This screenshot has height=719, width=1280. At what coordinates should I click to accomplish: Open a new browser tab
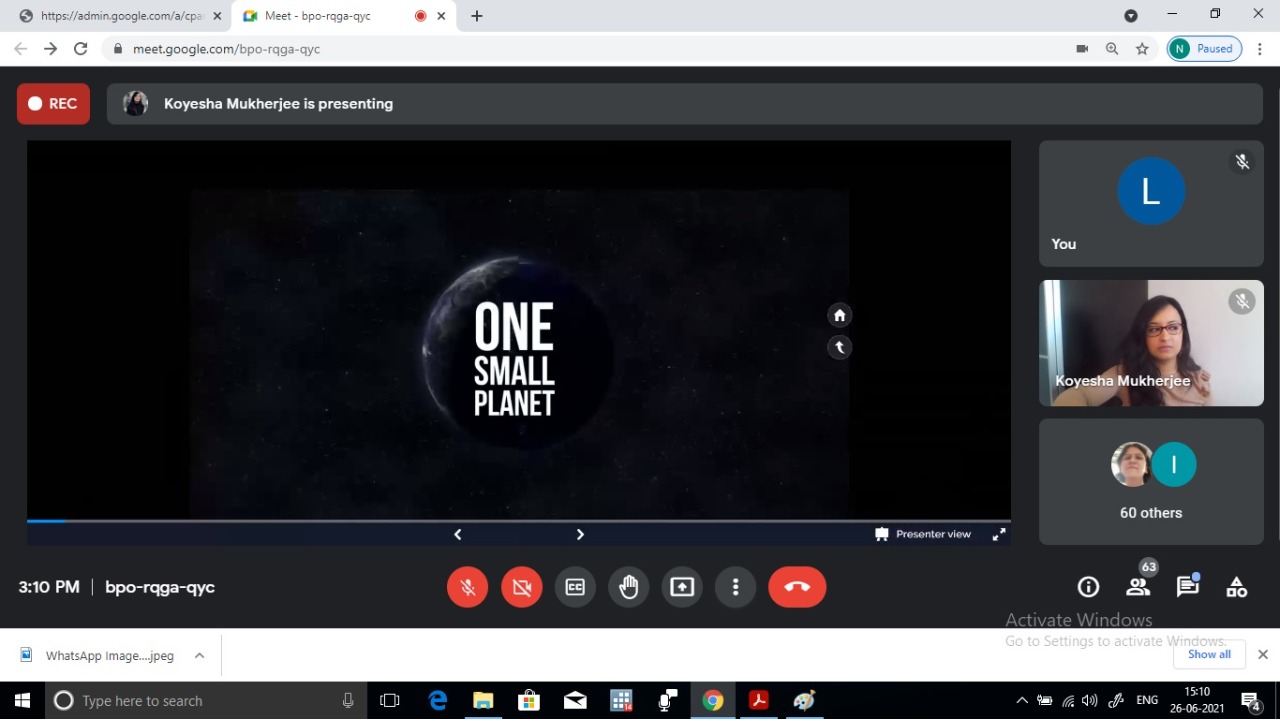pyautogui.click(x=477, y=16)
